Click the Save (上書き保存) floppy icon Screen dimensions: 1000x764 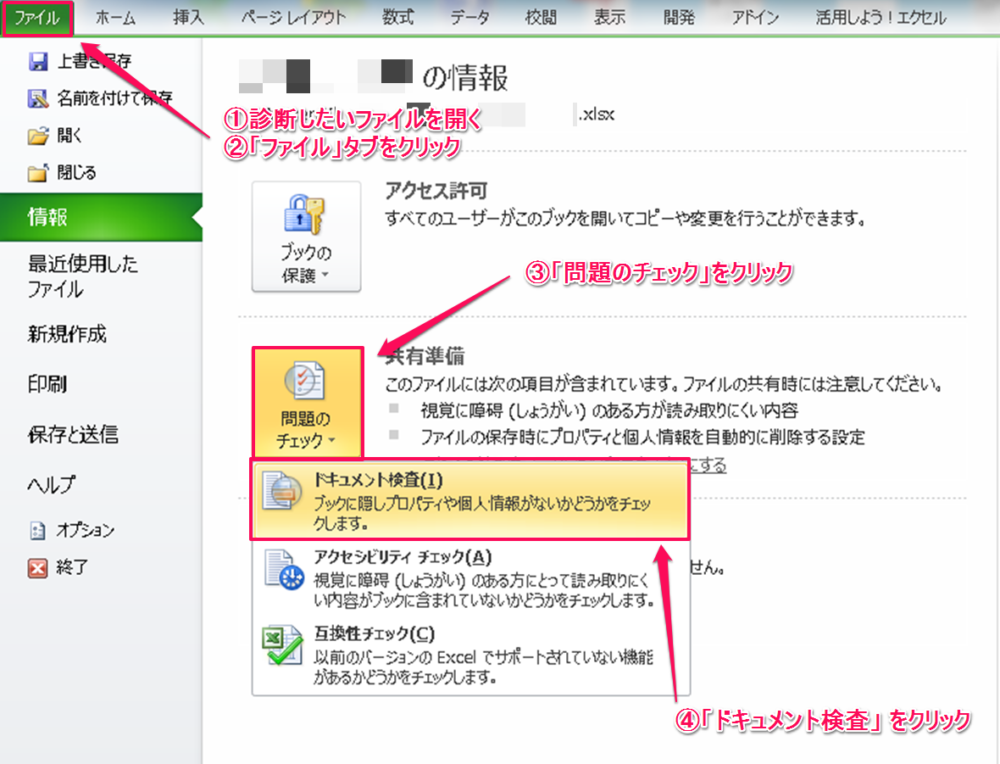39,62
